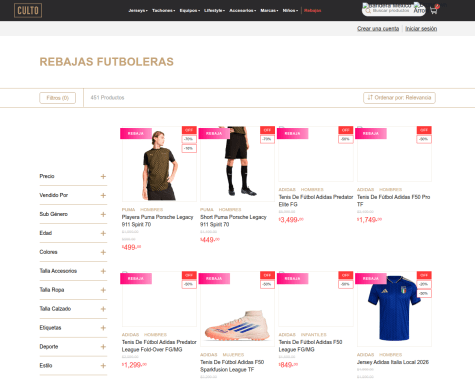The width and height of the screenshot is (475, 380).
Task: Open Jersey Adidas Italia Local image
Action: tap(394, 309)
